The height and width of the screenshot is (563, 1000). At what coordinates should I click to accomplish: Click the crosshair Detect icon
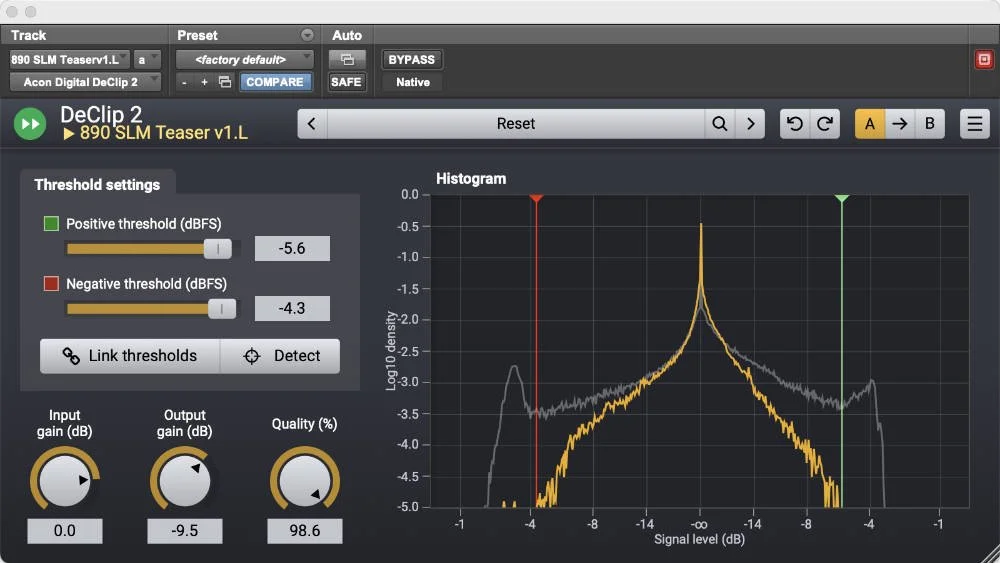pos(252,356)
